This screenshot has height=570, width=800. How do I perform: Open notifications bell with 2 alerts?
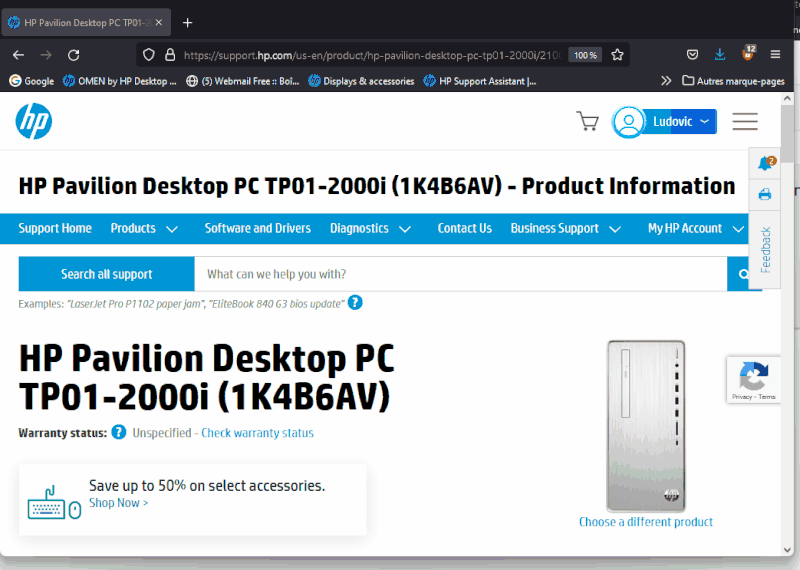pos(765,163)
